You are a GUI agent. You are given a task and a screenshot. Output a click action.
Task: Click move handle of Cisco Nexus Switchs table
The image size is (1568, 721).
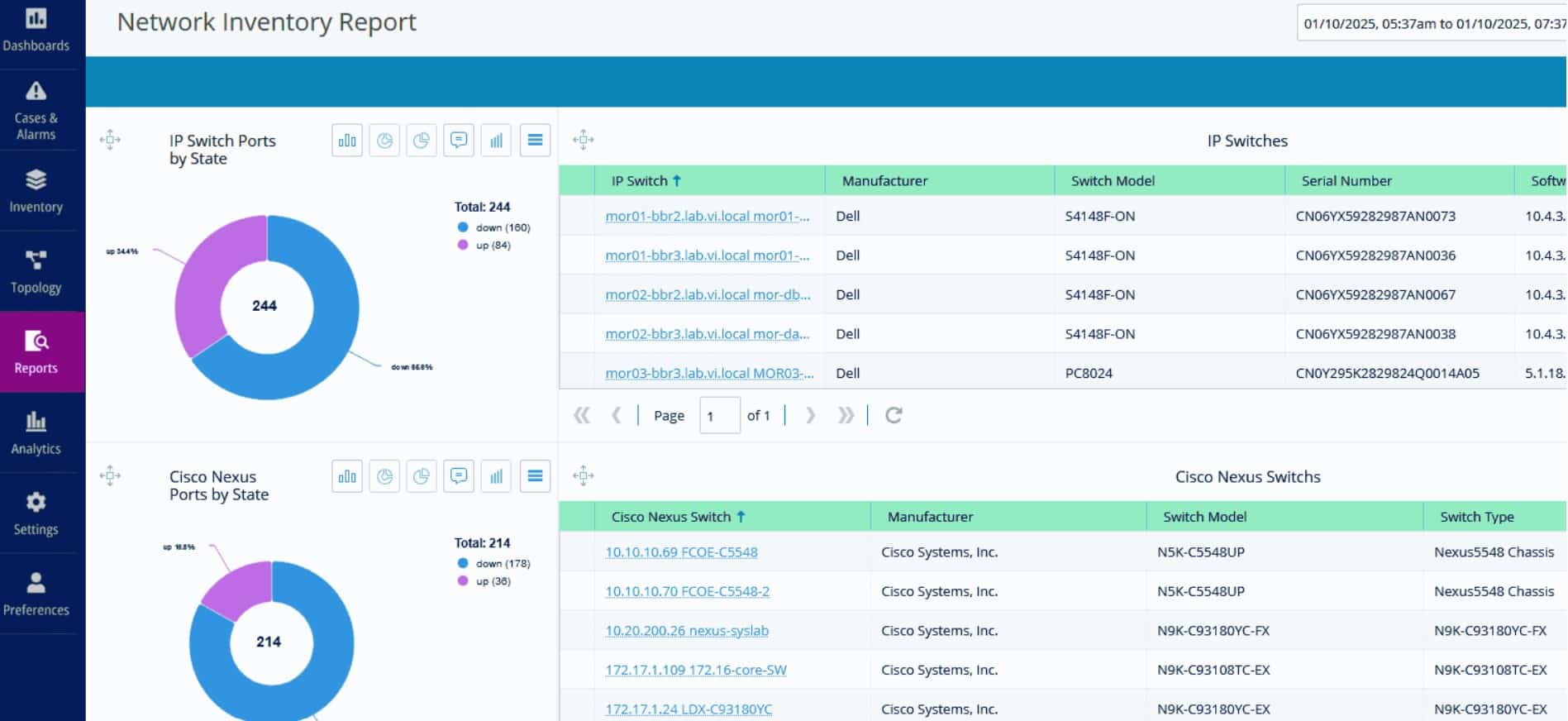tap(584, 475)
